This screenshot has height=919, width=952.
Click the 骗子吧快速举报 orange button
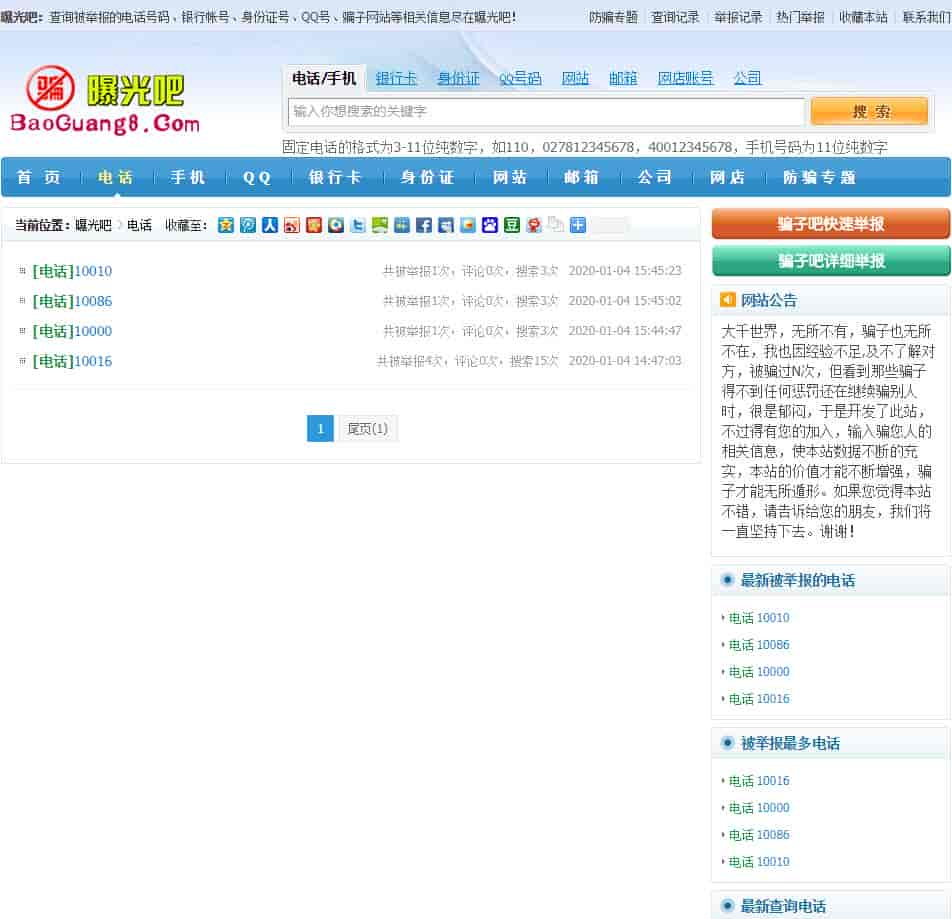click(x=830, y=224)
